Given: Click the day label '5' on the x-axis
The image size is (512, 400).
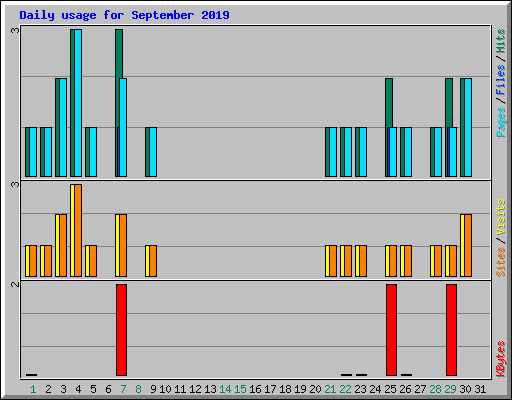Looking at the screenshot, I should [x=93, y=389].
